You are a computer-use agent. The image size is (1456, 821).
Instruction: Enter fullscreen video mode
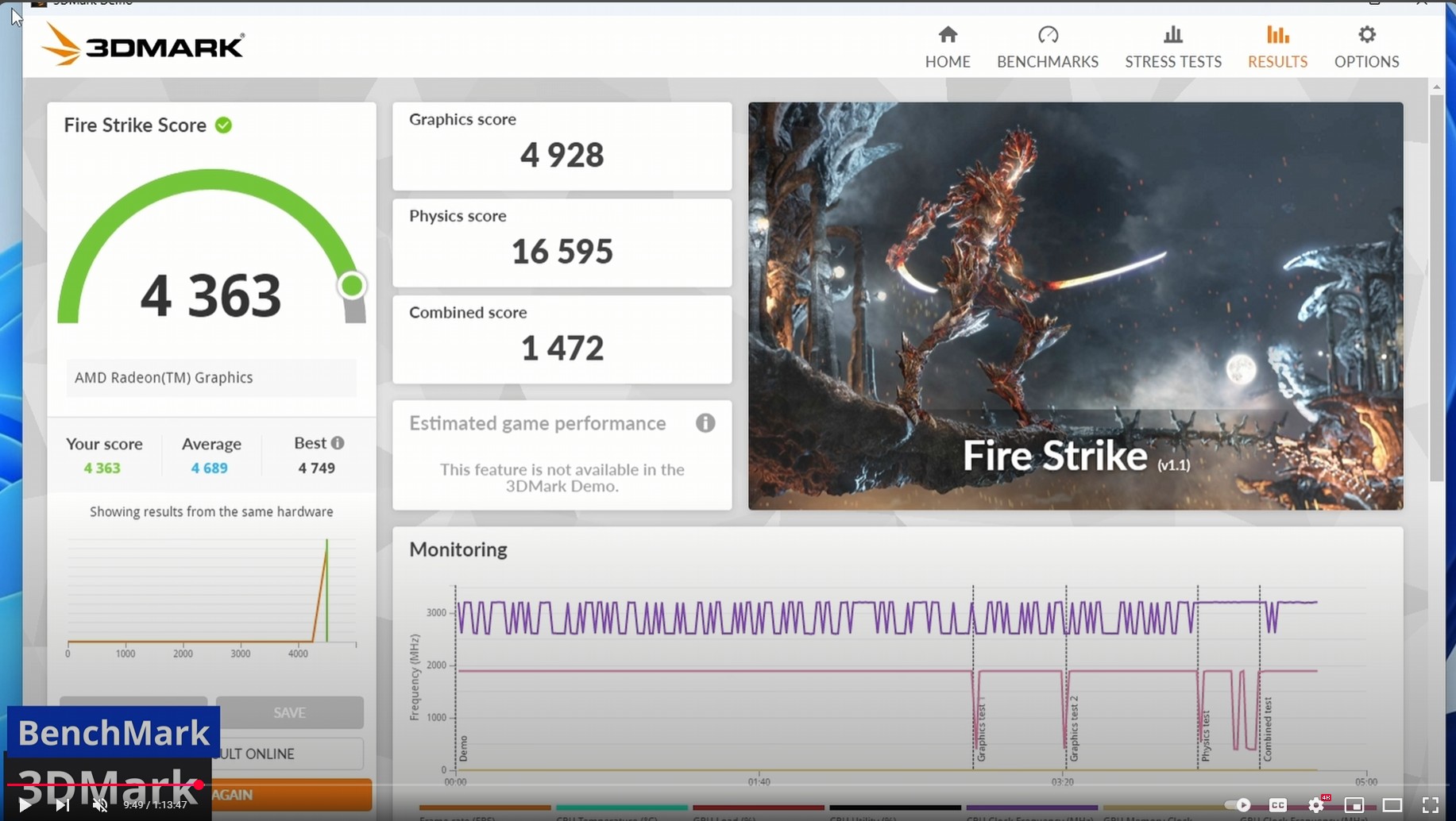click(x=1431, y=805)
